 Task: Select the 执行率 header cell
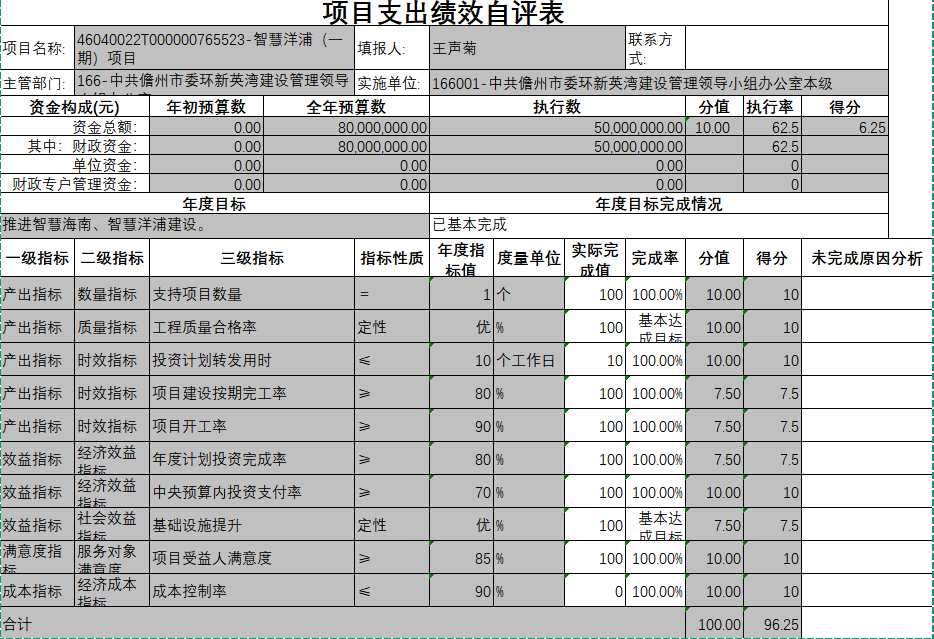tap(771, 107)
